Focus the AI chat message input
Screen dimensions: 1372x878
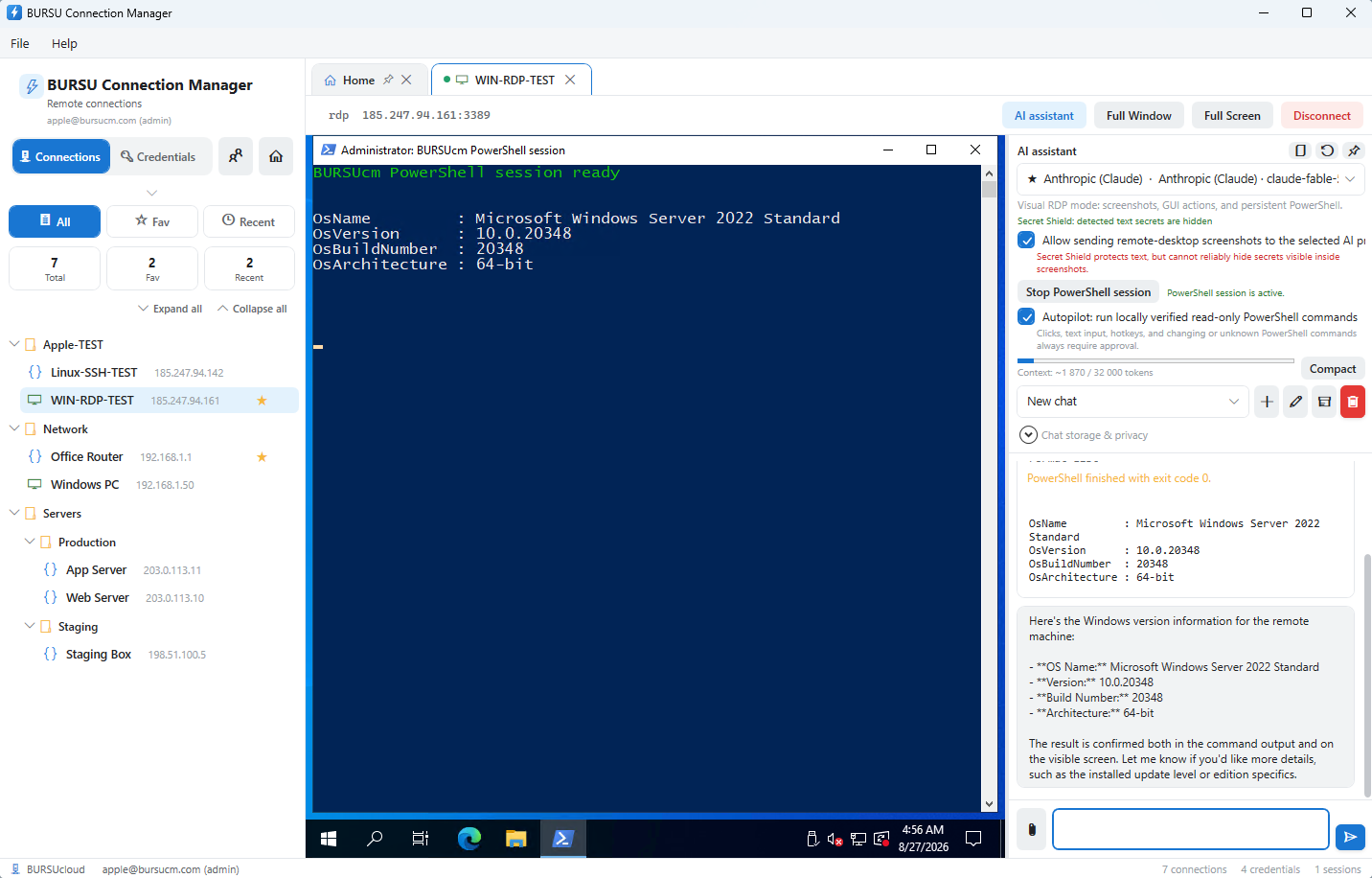(x=1191, y=829)
